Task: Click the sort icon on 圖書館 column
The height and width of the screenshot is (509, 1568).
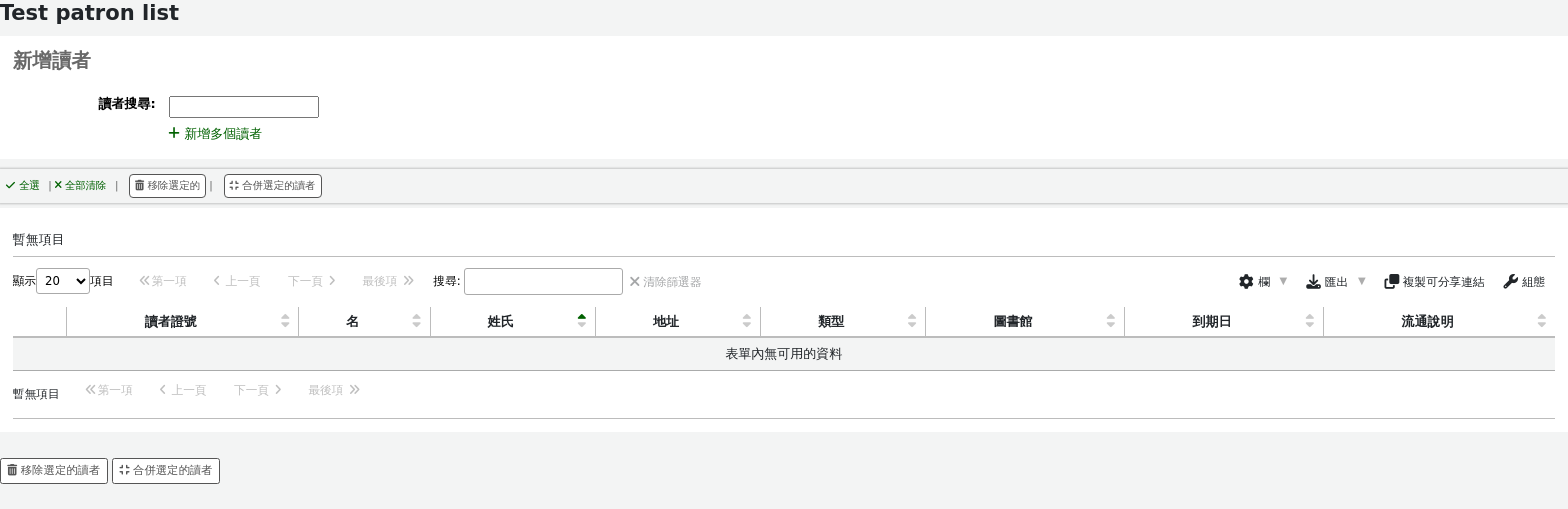Action: [x=1110, y=321]
